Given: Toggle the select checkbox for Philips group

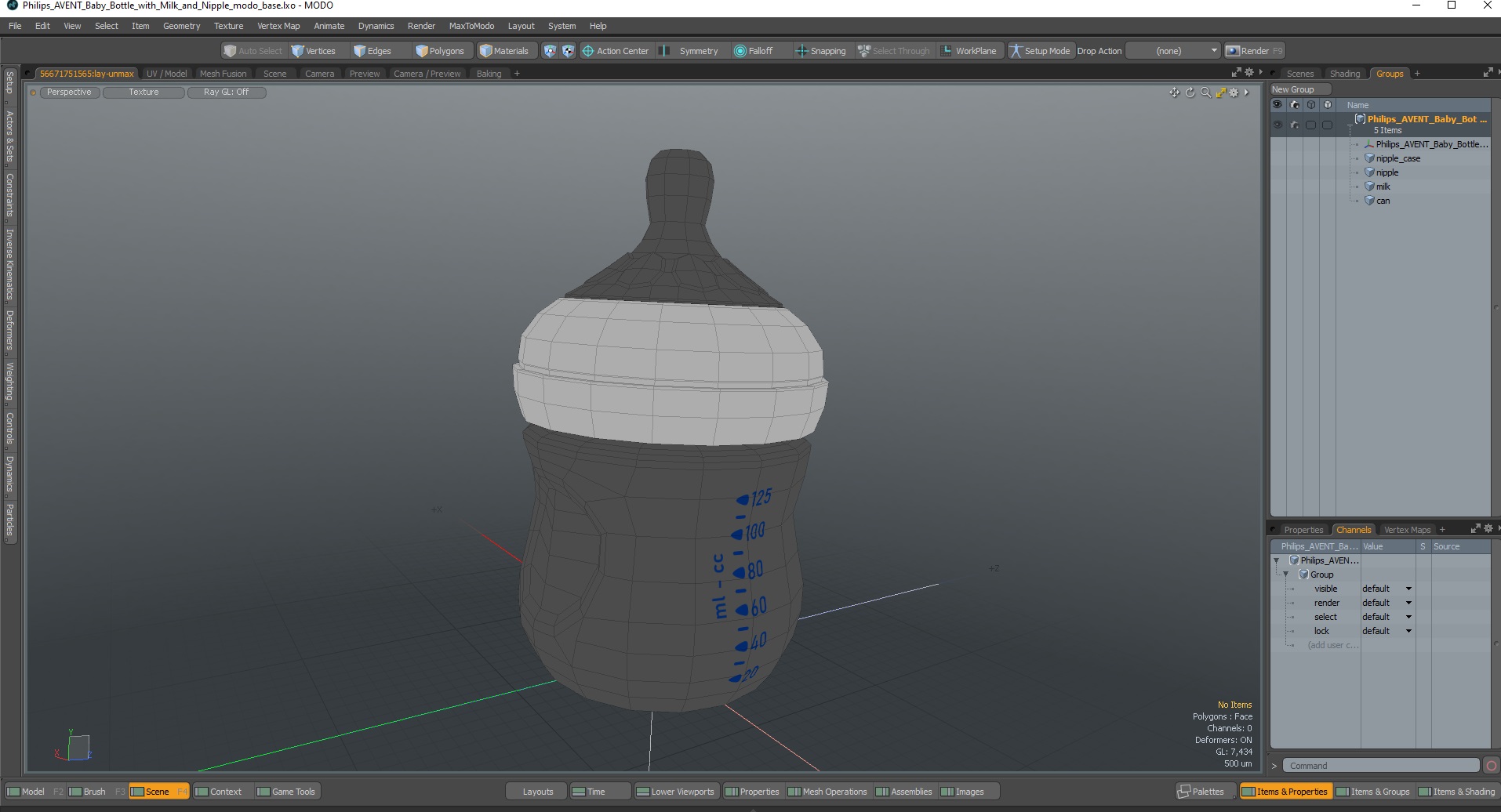Looking at the screenshot, I should [1310, 125].
